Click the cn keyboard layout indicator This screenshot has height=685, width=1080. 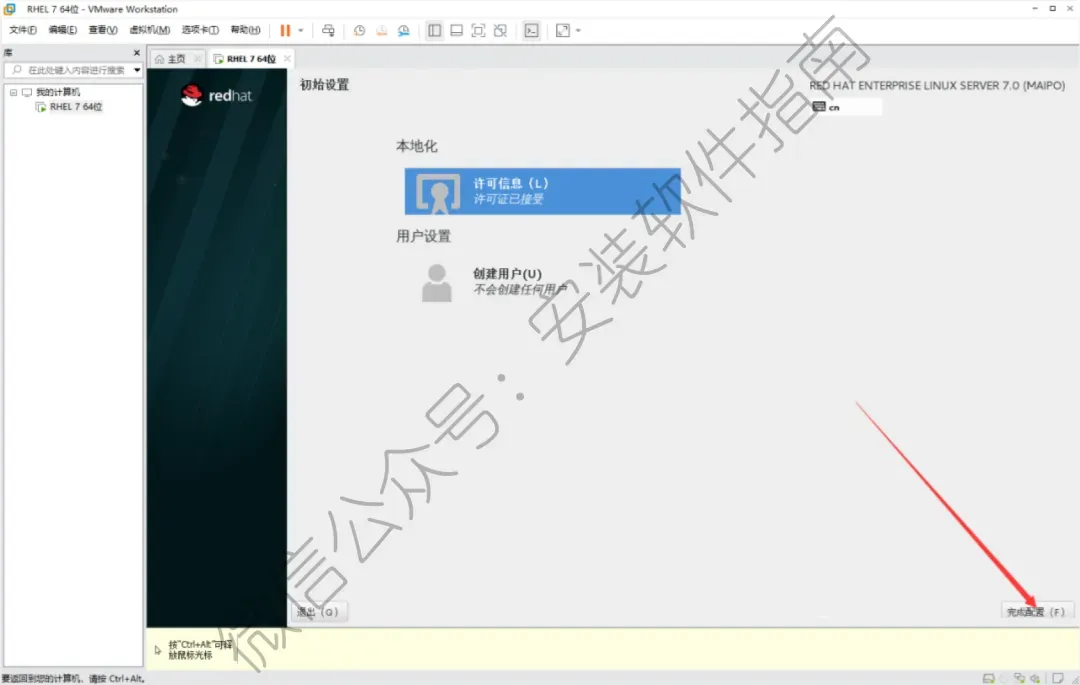846,107
